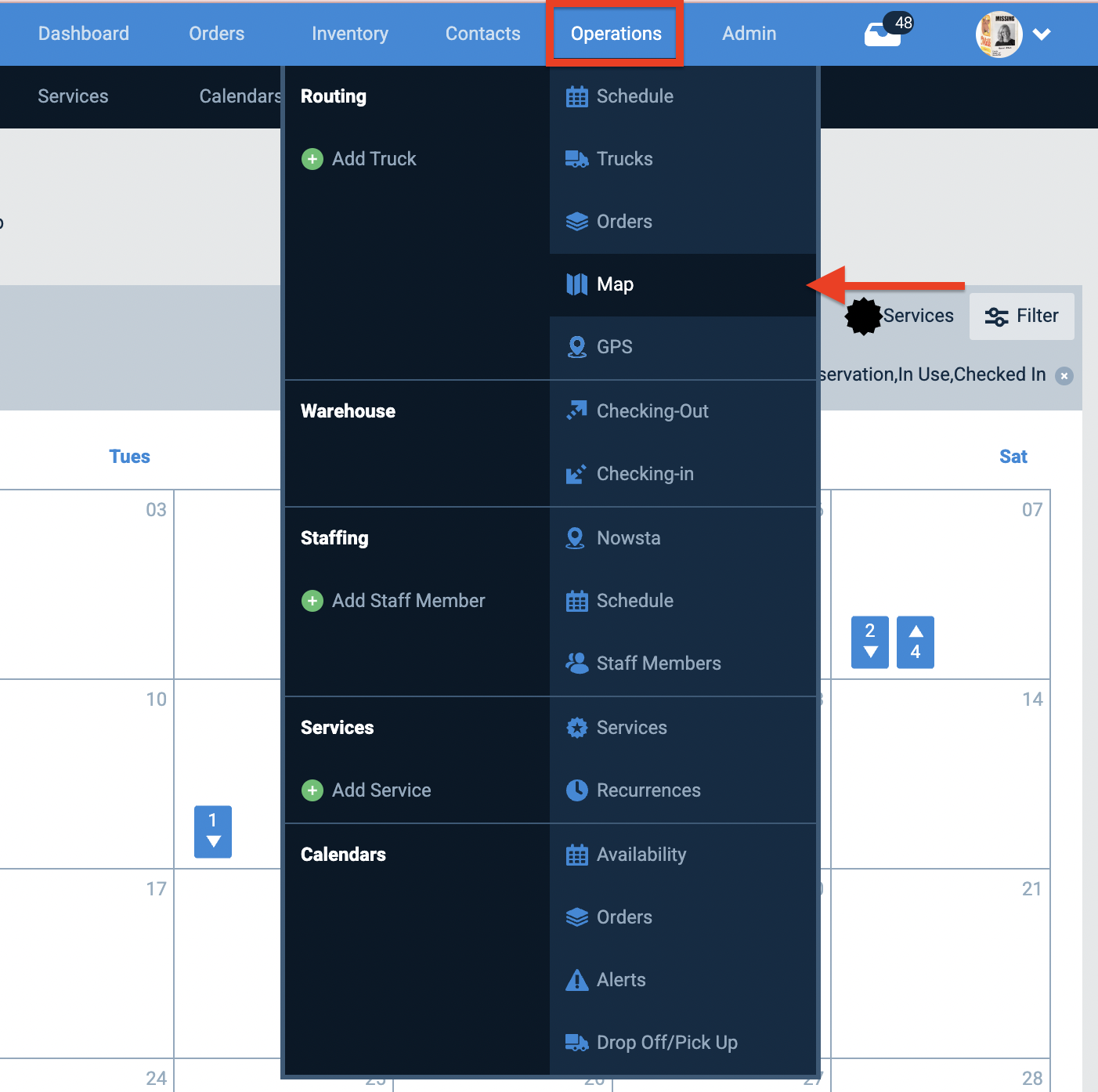Image resolution: width=1098 pixels, height=1092 pixels.
Task: Switch to the Contacts menu
Action: tap(482, 34)
